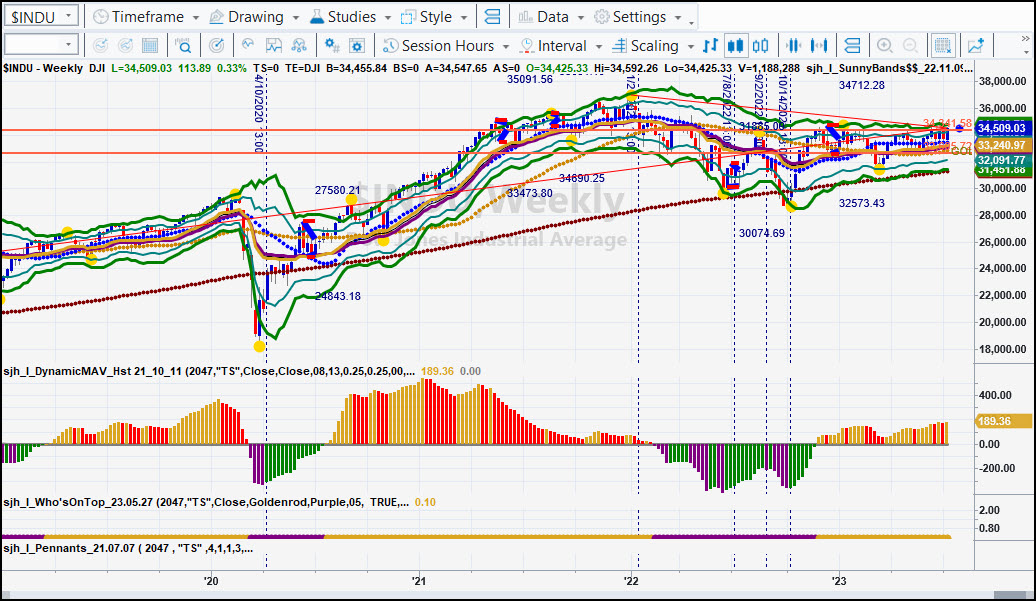Click the window gear settings icon

tap(357, 46)
